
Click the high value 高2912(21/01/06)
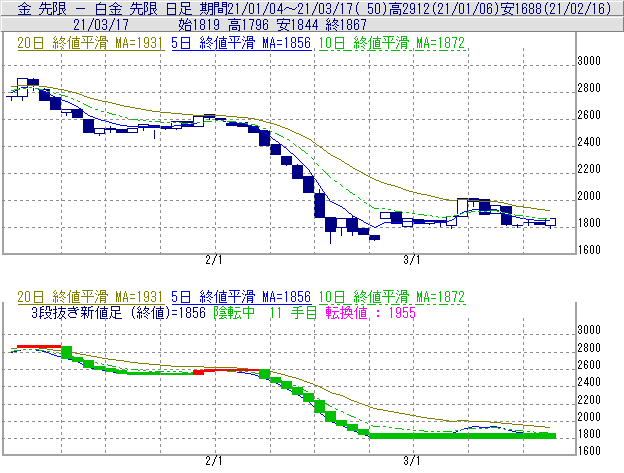point(443,8)
